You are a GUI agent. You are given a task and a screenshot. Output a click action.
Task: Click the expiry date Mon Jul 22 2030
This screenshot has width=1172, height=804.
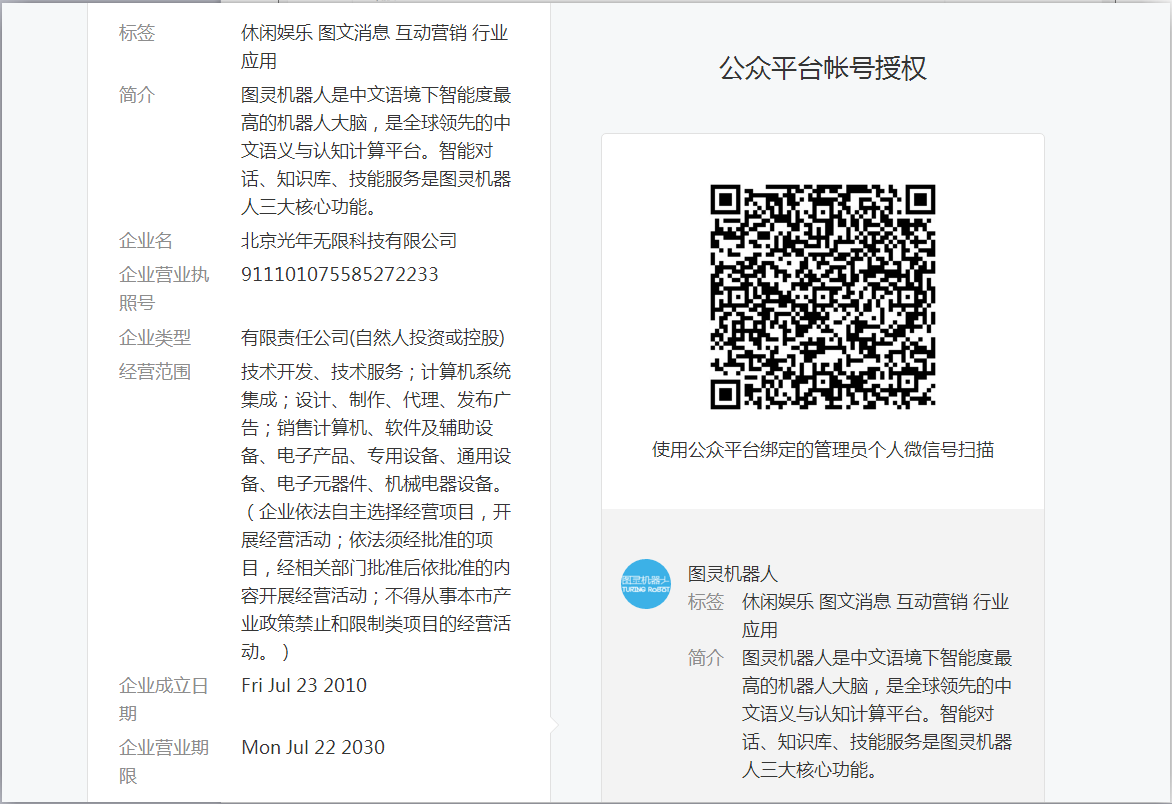(x=313, y=748)
